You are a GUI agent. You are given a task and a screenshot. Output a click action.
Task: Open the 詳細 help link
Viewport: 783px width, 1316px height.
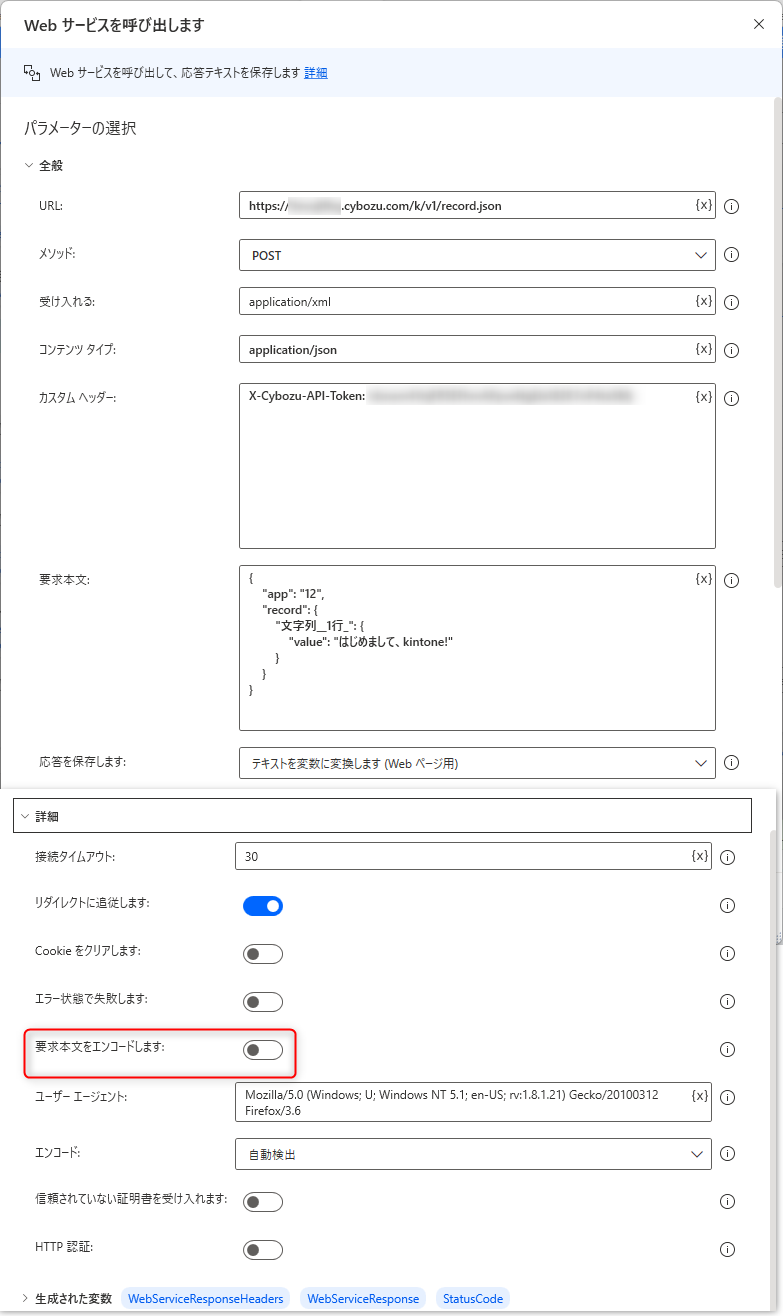(316, 73)
